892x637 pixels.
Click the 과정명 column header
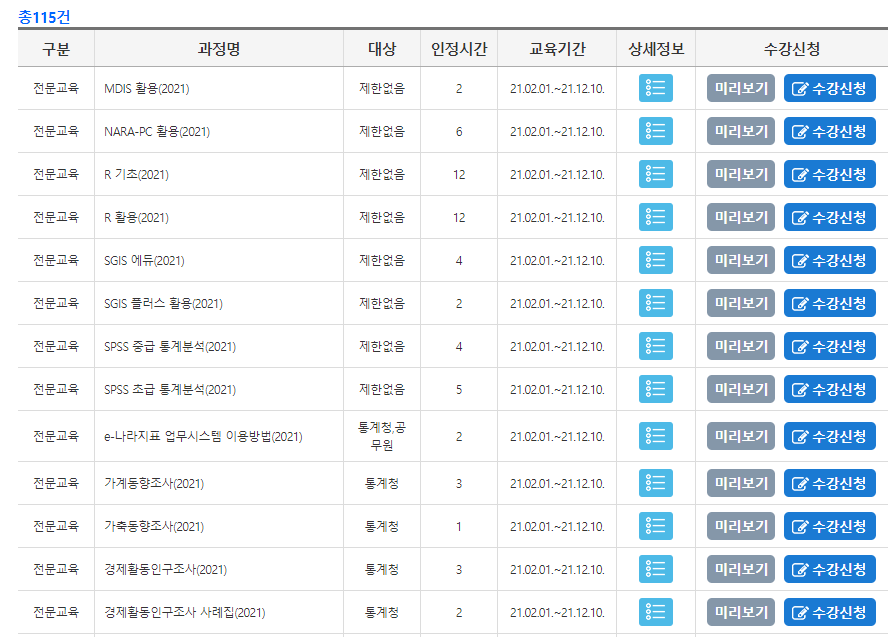[219, 49]
